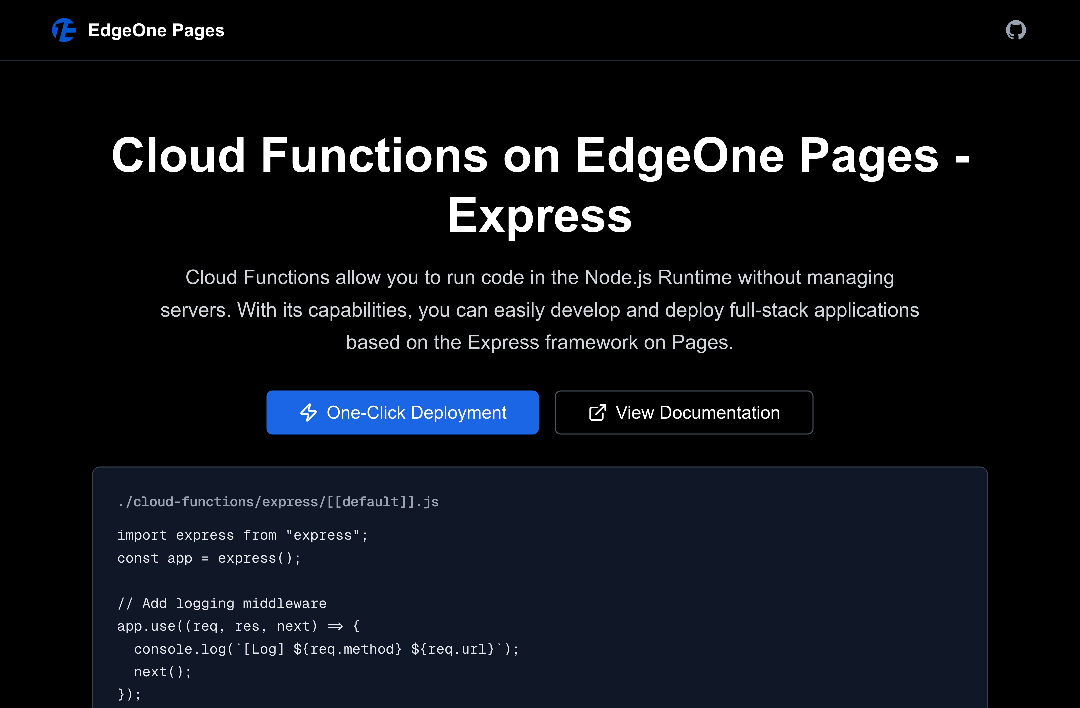Click the import express code line
The image size is (1080, 708).
[x=242, y=536]
